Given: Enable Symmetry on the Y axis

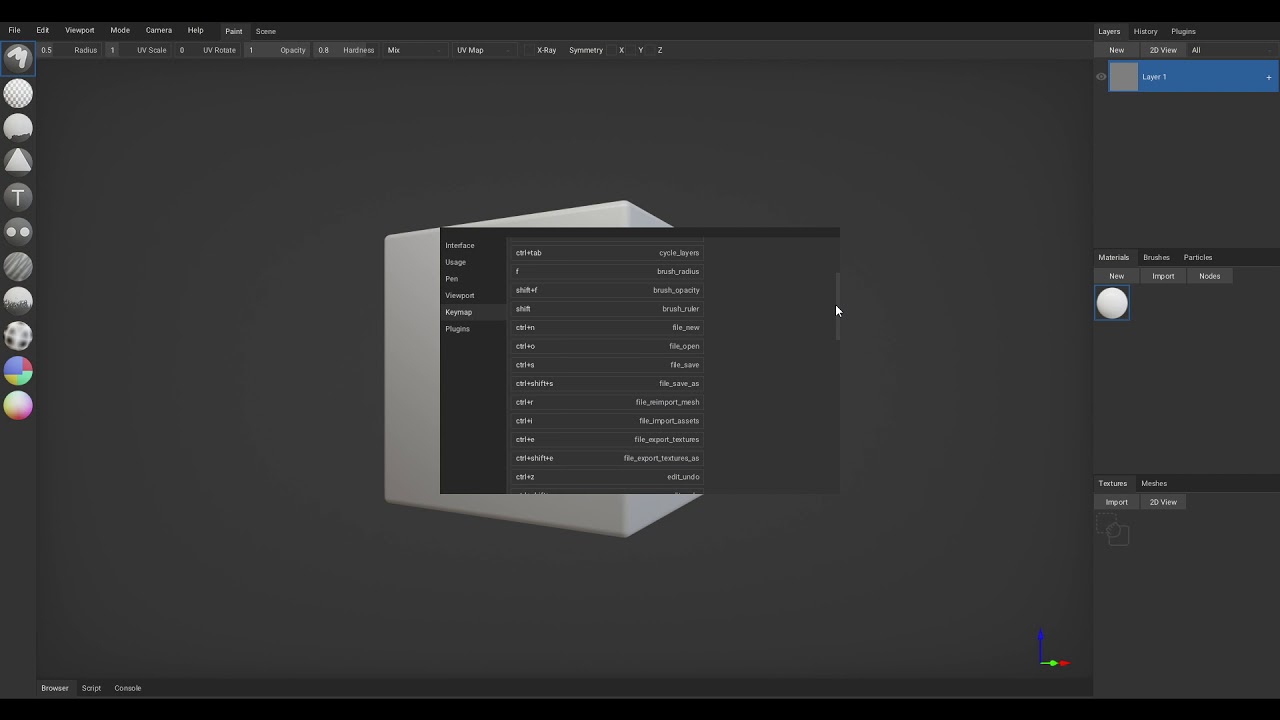Looking at the screenshot, I should tap(640, 50).
